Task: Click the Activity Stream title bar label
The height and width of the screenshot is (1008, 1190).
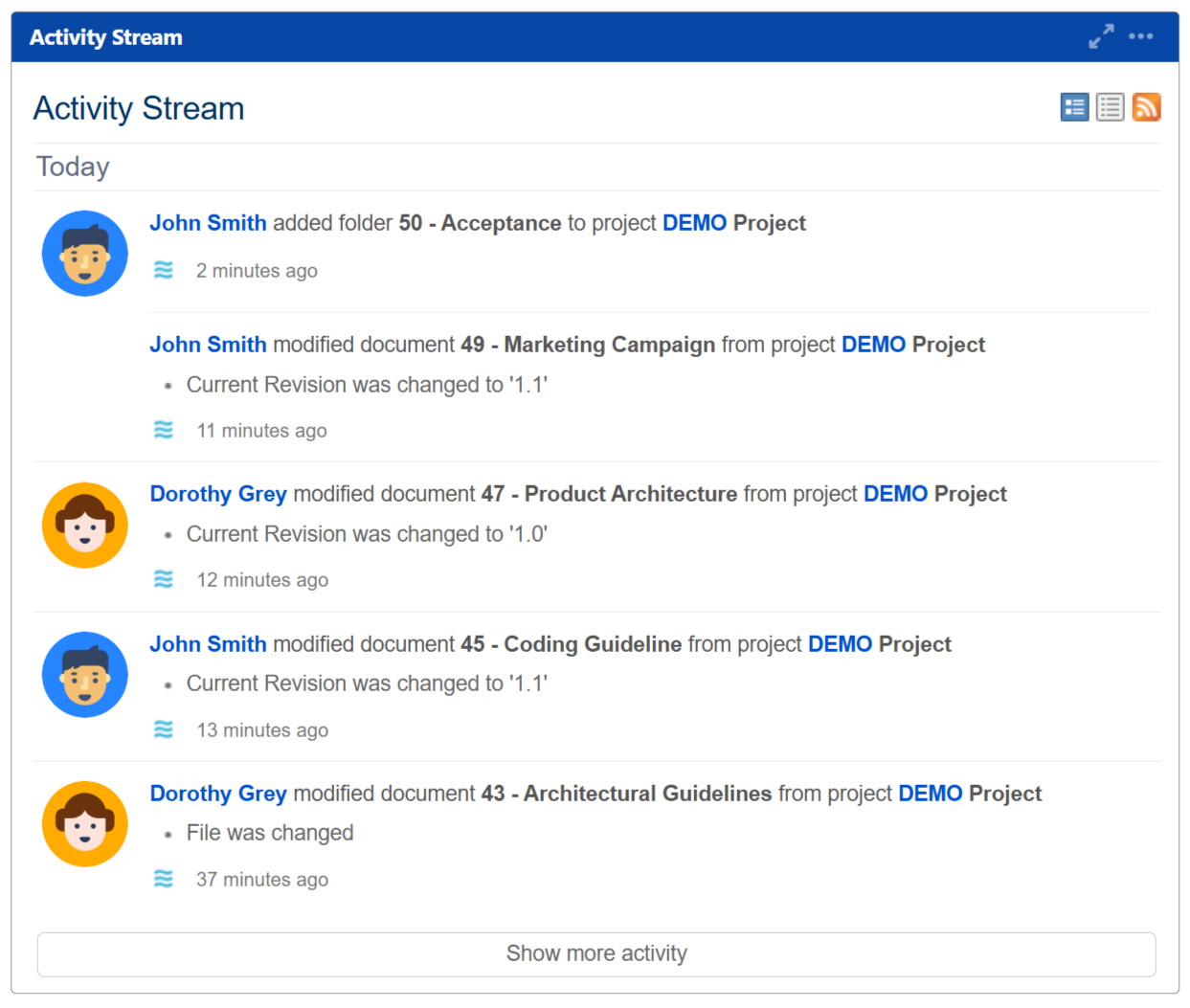Action: [x=105, y=37]
